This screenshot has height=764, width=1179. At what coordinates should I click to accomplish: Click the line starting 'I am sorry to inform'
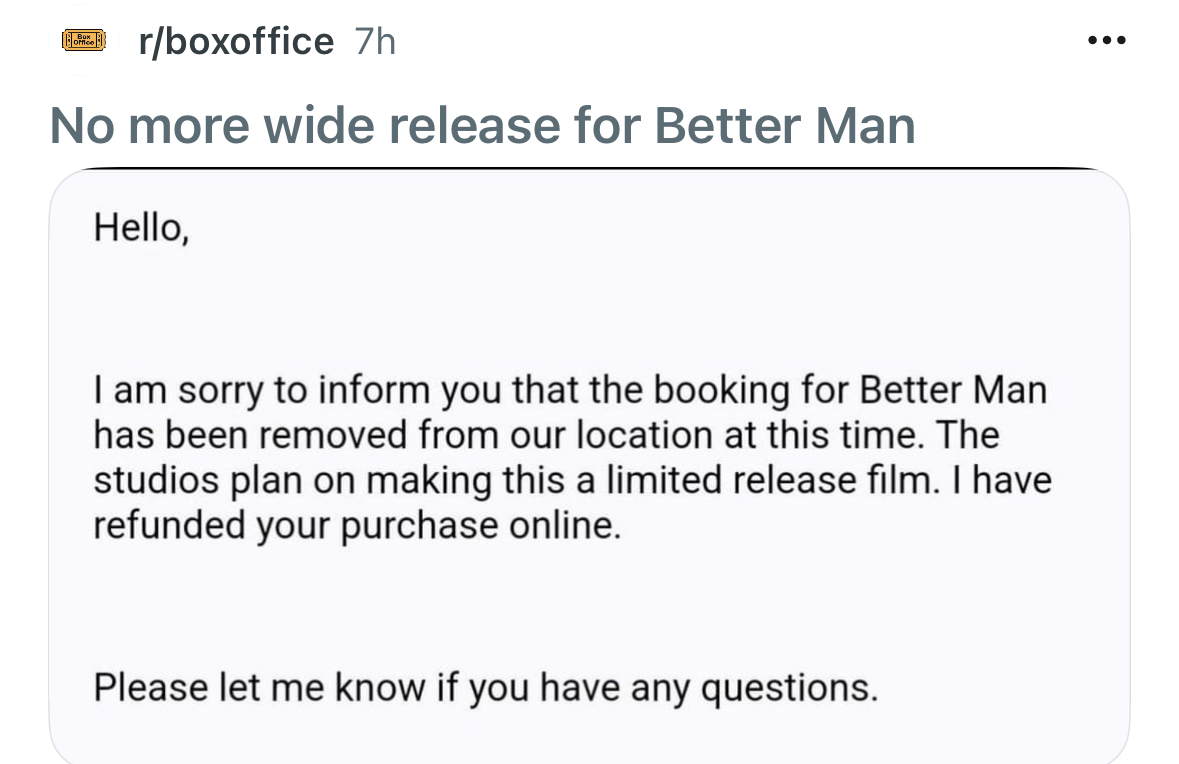pyautogui.click(x=570, y=390)
